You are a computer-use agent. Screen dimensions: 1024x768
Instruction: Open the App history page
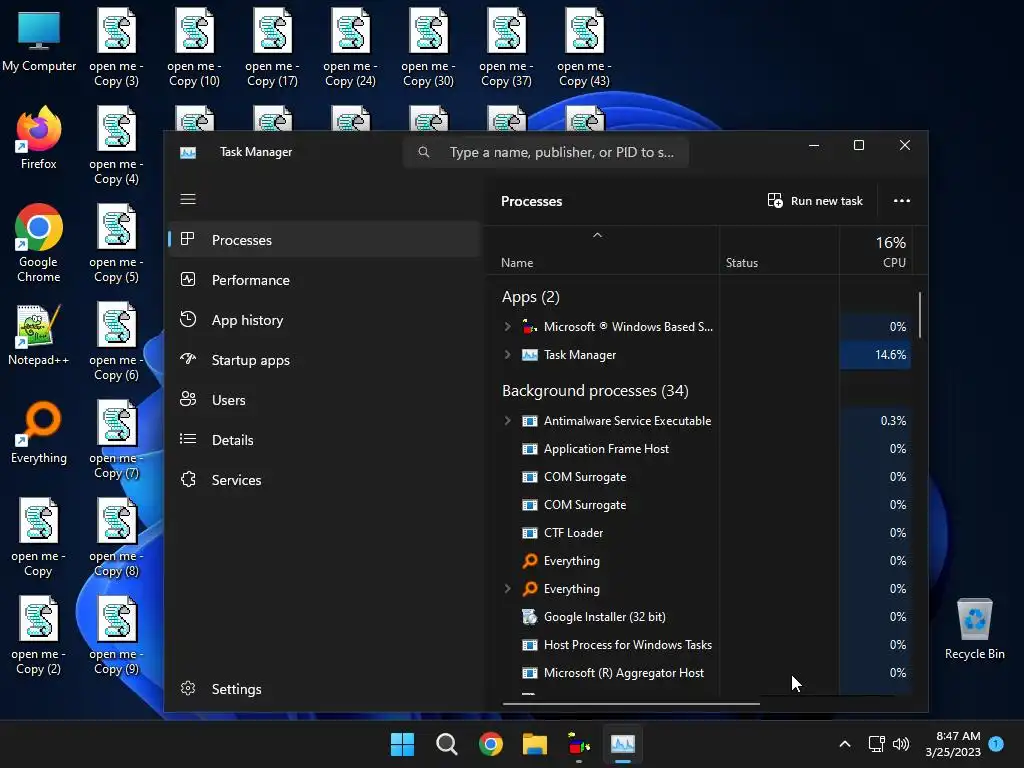[x=247, y=320]
